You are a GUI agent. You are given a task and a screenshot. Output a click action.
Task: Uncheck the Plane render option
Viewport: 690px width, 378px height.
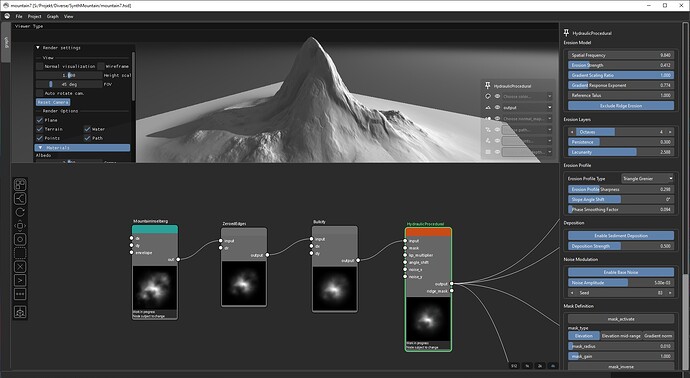click(x=40, y=120)
